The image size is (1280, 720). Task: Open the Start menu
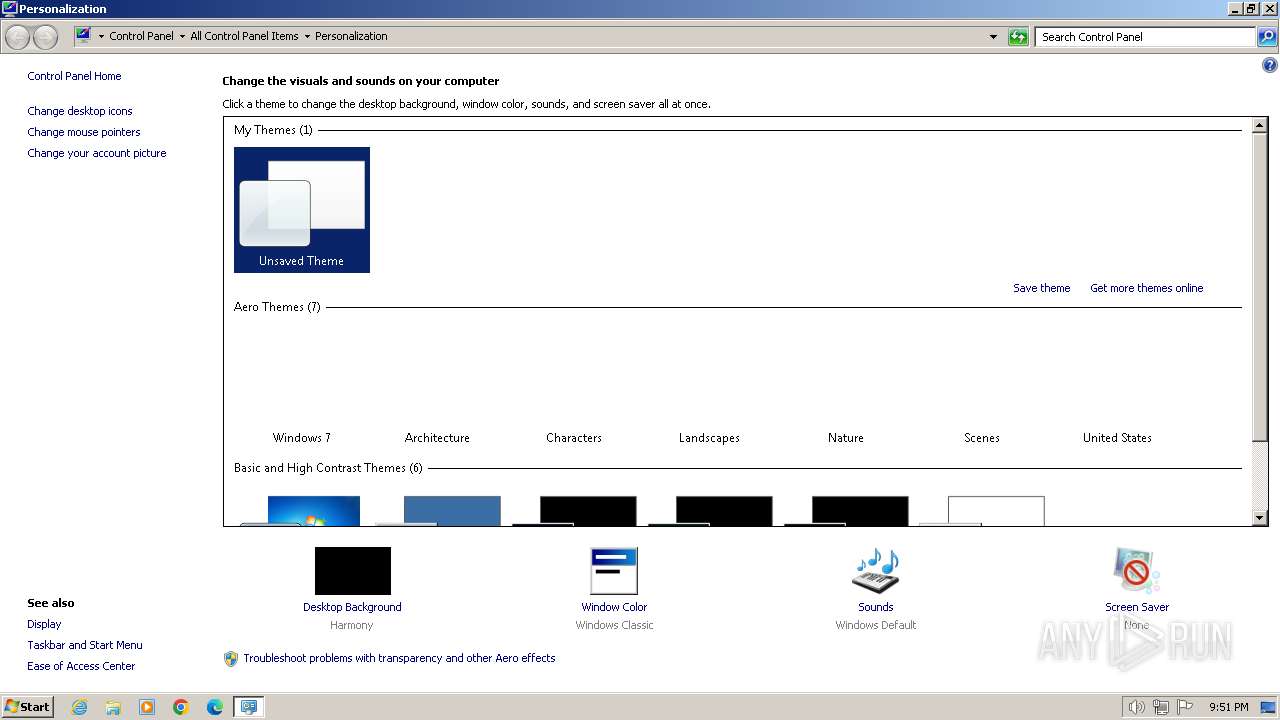[x=27, y=707]
